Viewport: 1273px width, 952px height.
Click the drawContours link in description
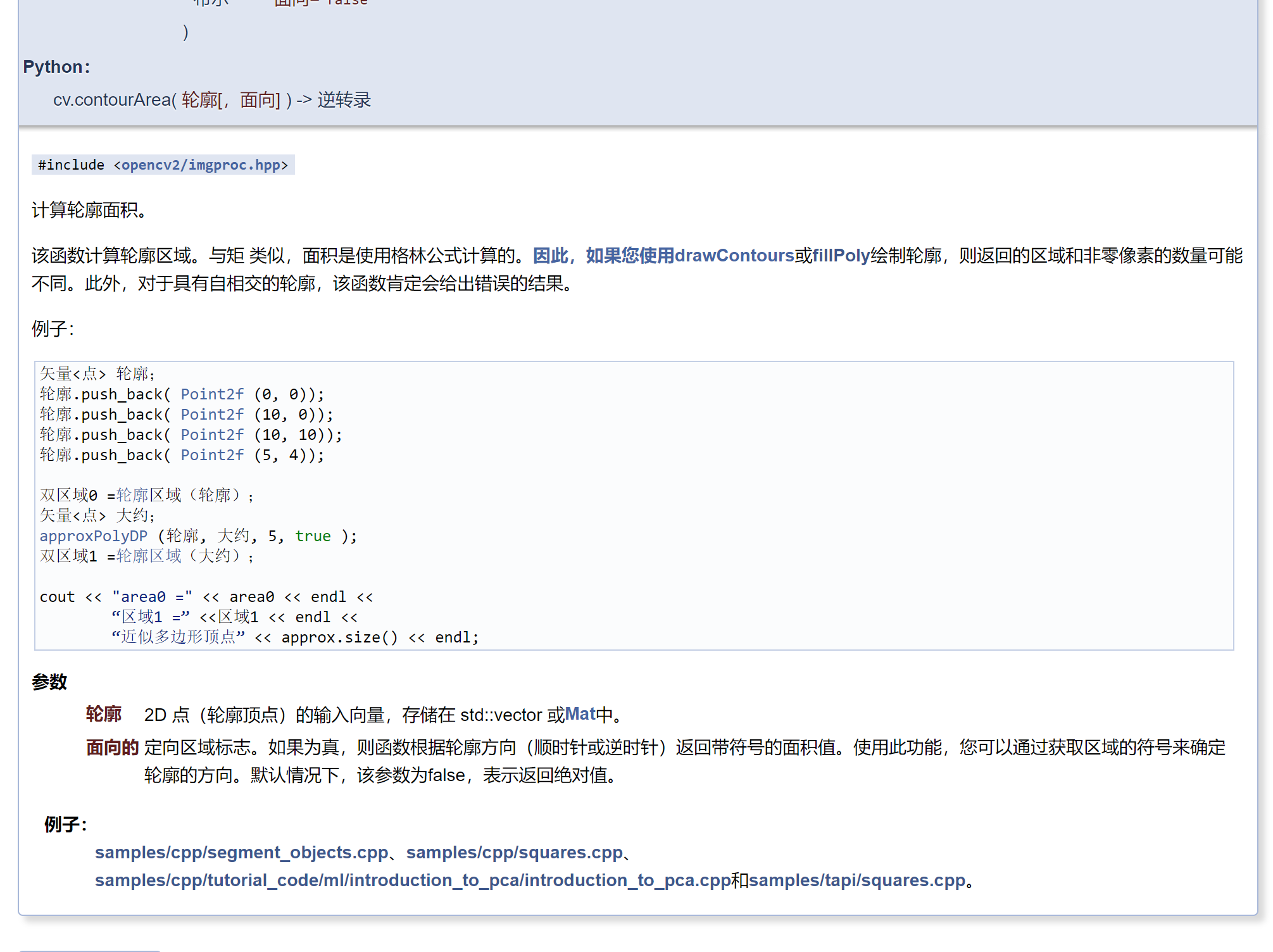click(734, 256)
